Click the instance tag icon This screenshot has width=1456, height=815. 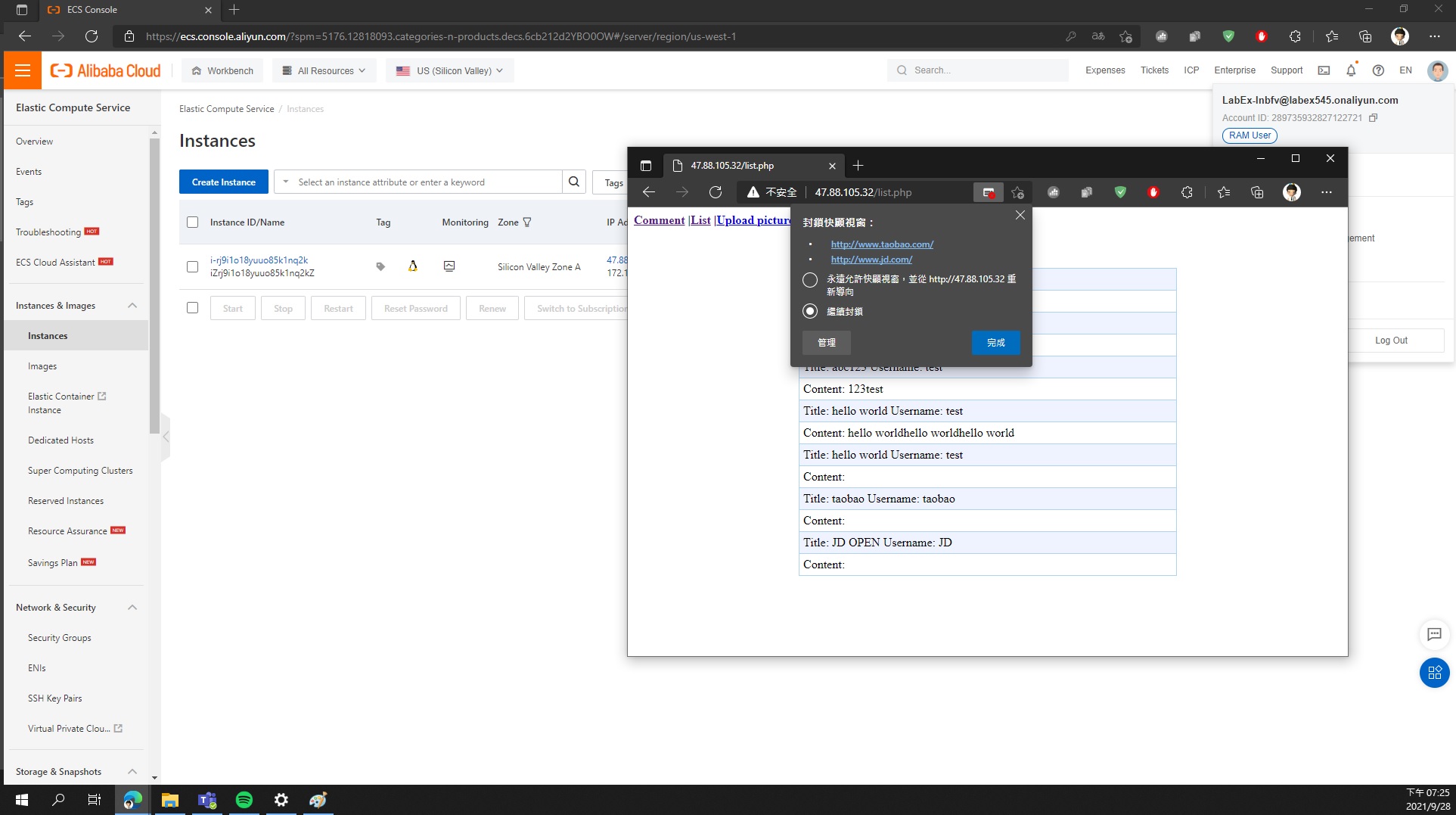pos(380,266)
